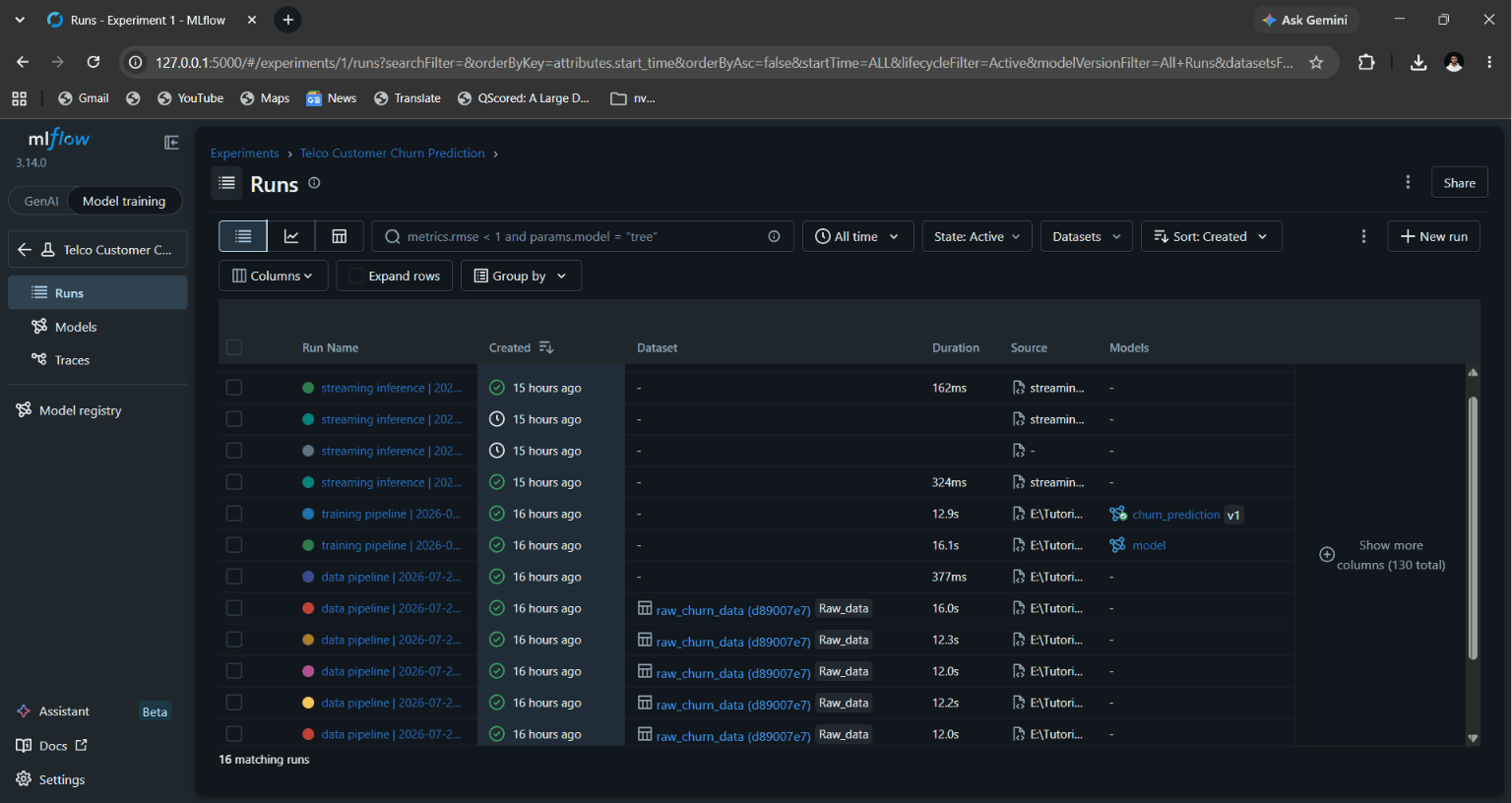Open the browser extensions icon
1512x803 pixels.
[x=1366, y=62]
